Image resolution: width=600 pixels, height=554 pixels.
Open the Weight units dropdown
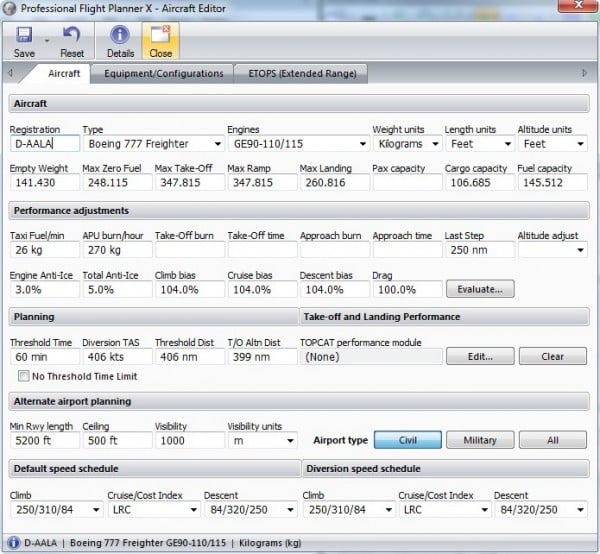pyautogui.click(x=432, y=144)
